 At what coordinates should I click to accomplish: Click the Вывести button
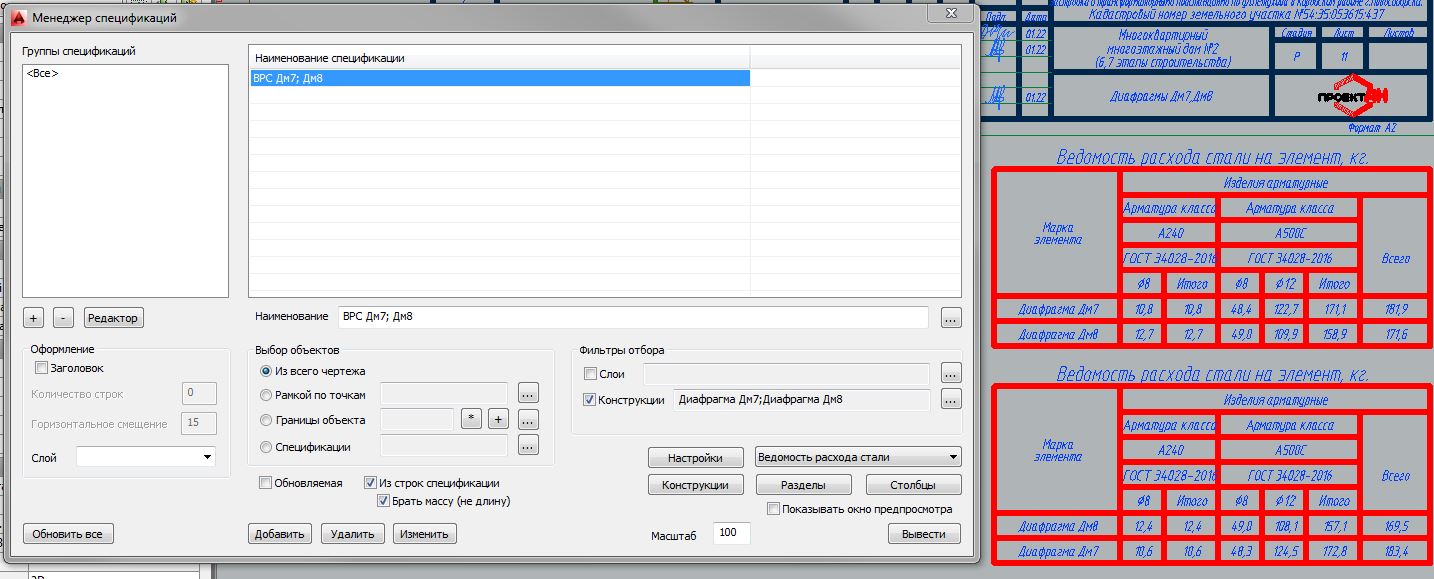[924, 534]
